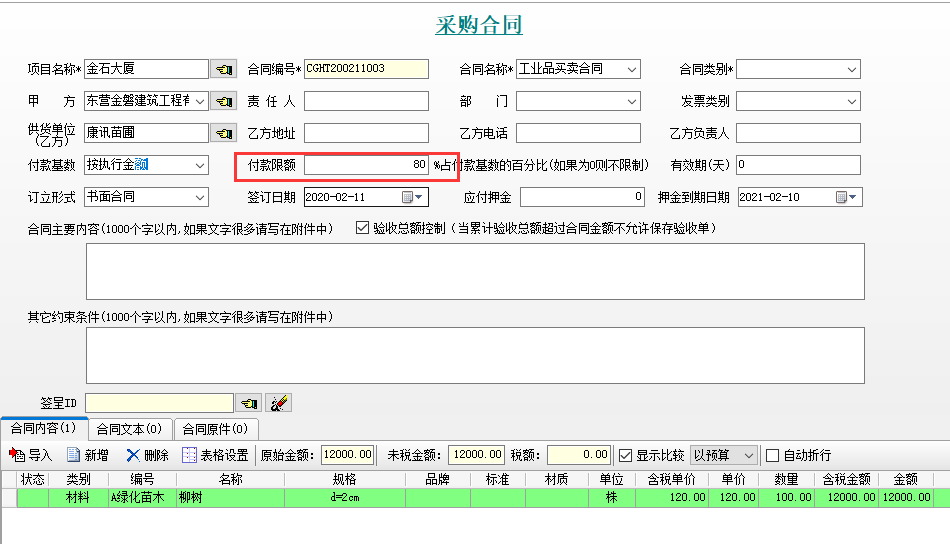Switch to the 合同原件(0) tab
The image size is (950, 544).
coord(215,429)
